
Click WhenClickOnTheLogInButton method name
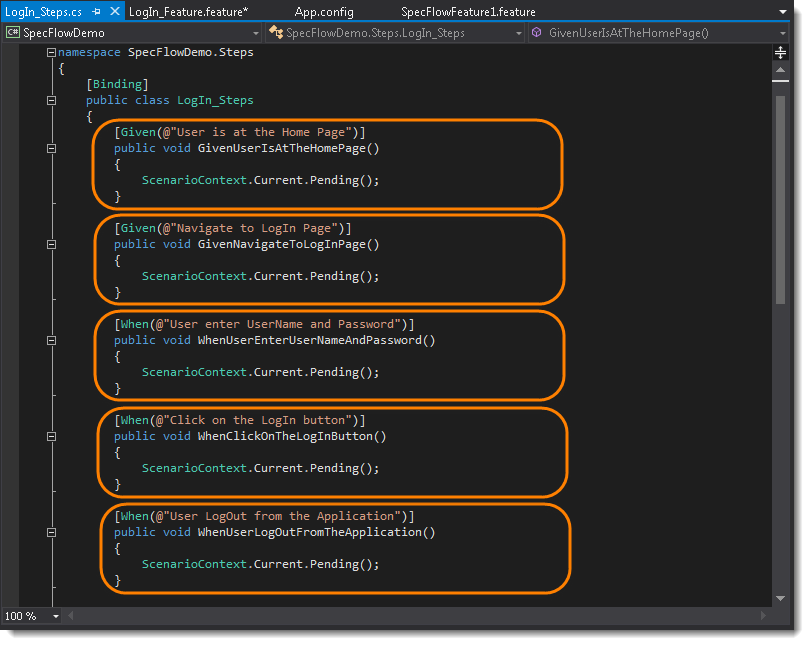(285, 436)
